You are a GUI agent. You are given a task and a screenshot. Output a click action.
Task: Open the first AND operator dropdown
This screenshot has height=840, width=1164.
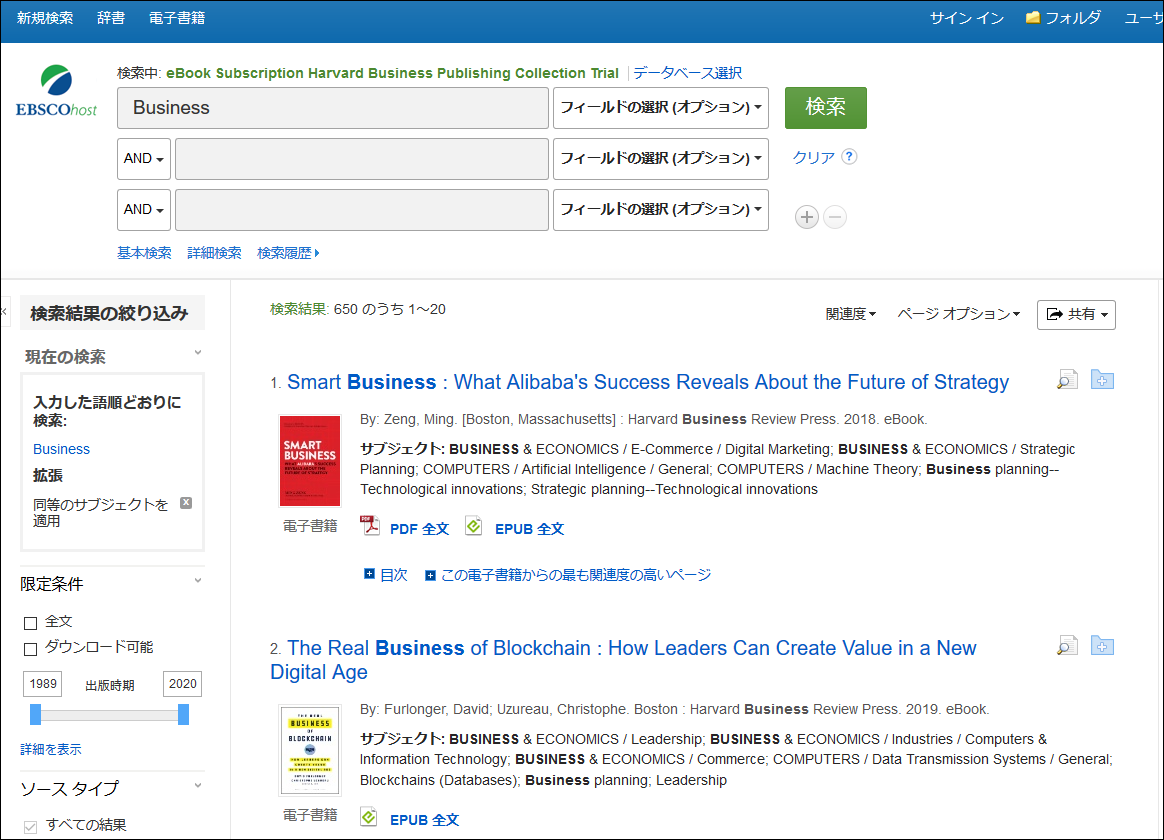(144, 159)
